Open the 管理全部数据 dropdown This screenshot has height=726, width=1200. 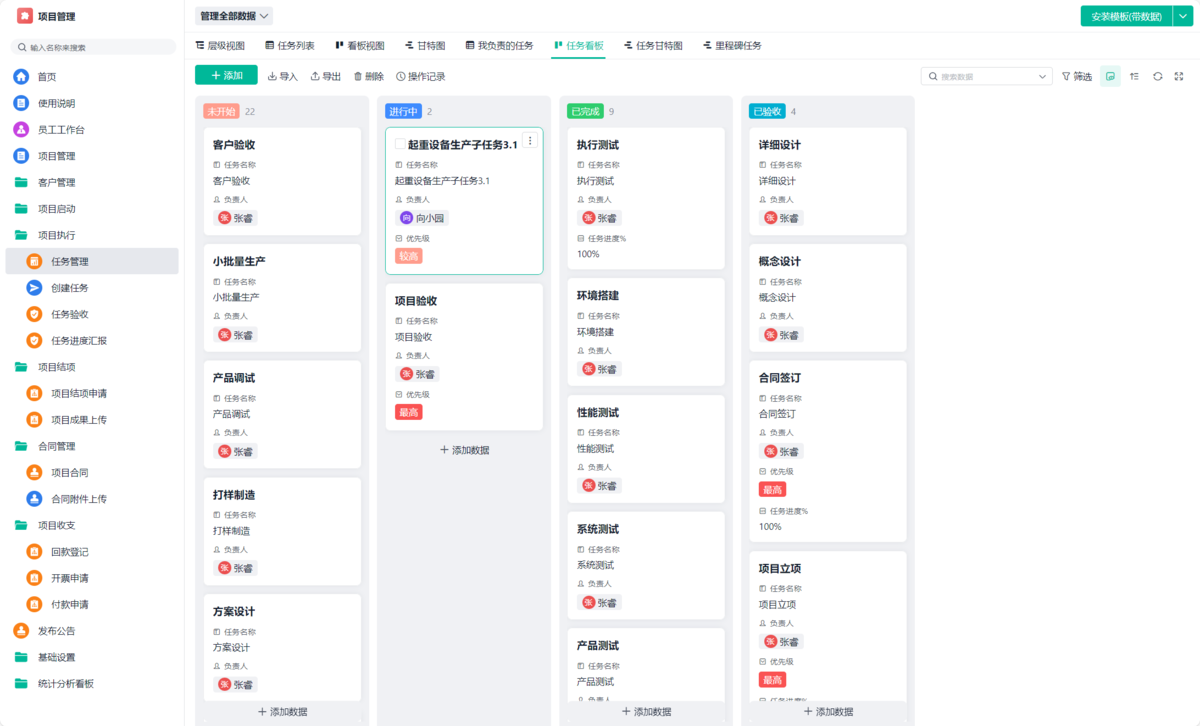click(234, 16)
